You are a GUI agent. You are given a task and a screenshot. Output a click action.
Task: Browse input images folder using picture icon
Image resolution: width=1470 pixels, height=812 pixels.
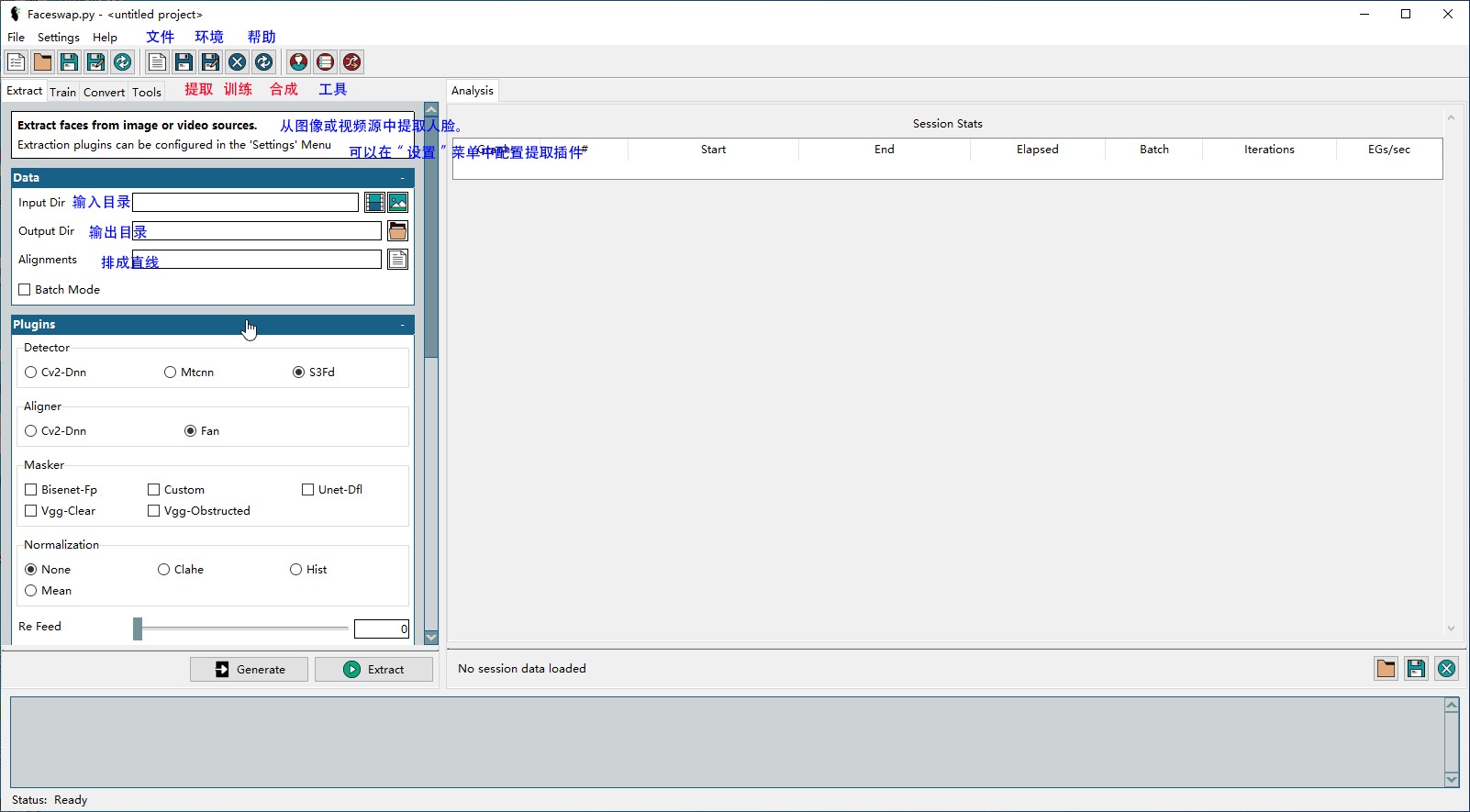point(398,203)
